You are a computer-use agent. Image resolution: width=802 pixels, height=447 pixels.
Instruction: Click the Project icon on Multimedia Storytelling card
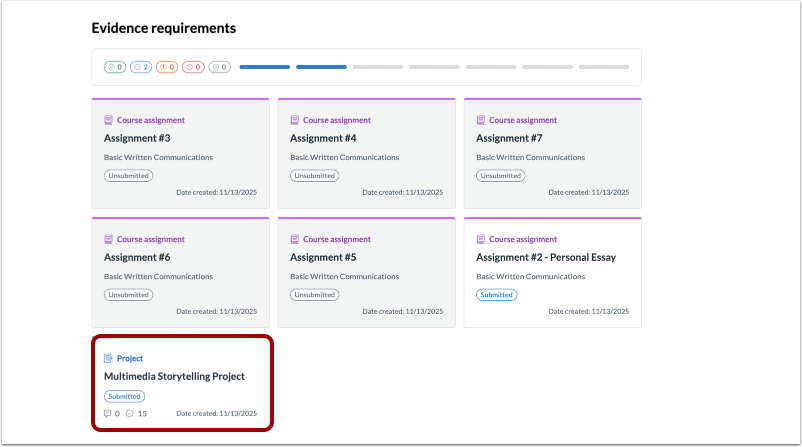[x=108, y=358]
